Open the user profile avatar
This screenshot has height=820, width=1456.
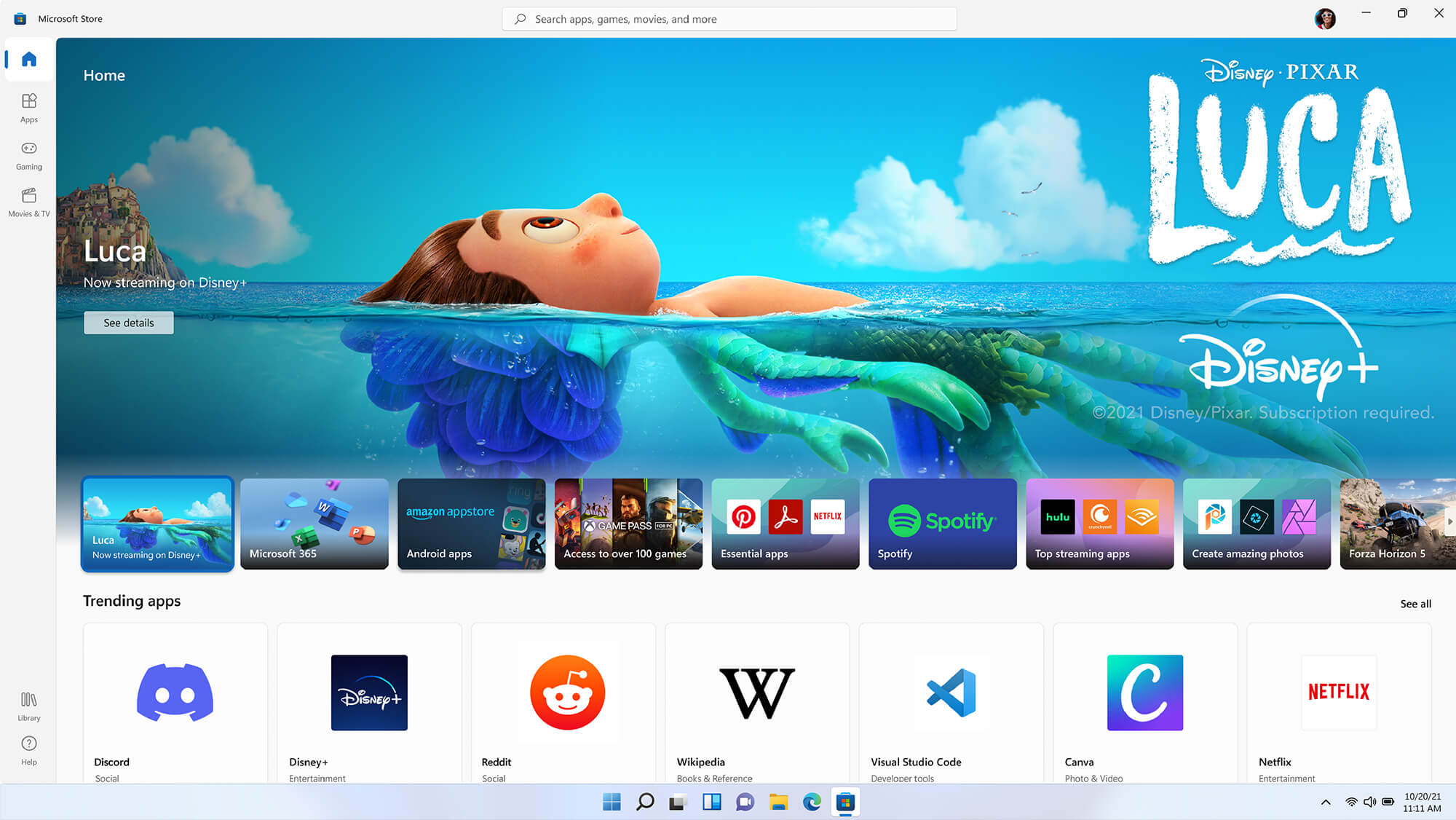[x=1325, y=19]
